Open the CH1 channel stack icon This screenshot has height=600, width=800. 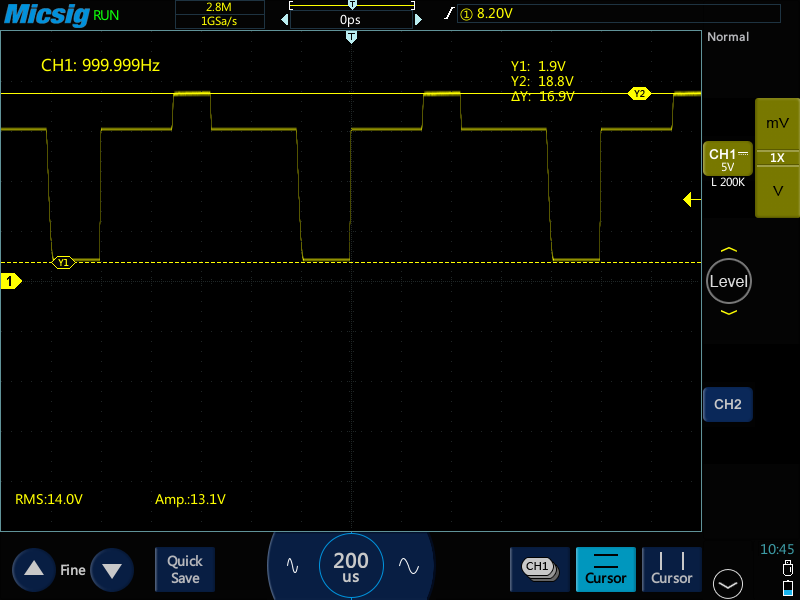(x=540, y=569)
